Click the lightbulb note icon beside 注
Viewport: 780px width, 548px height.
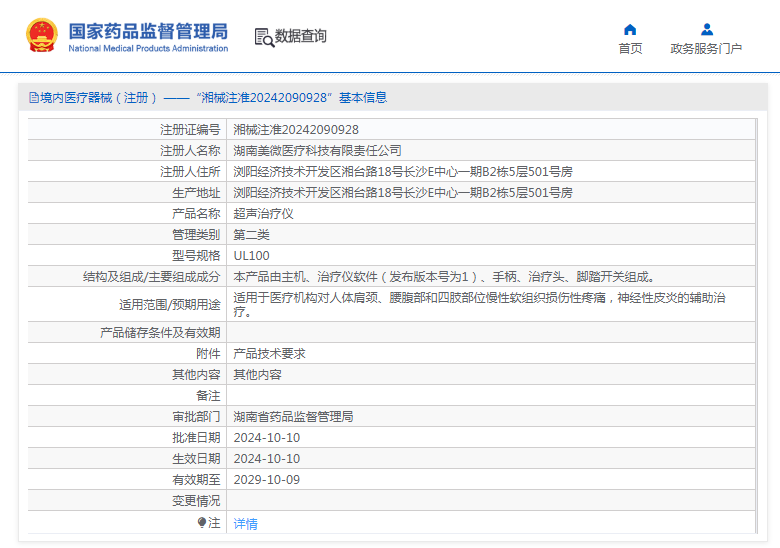click(x=201, y=522)
